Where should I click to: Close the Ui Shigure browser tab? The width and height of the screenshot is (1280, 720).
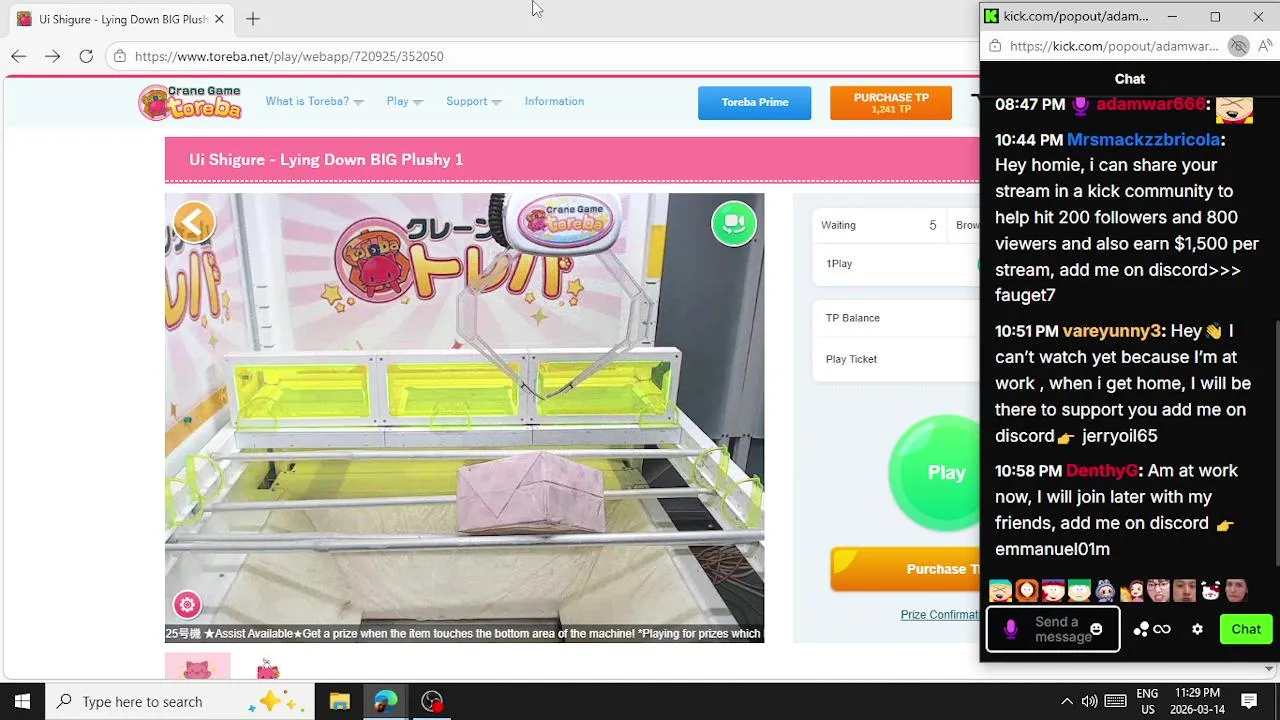219,19
